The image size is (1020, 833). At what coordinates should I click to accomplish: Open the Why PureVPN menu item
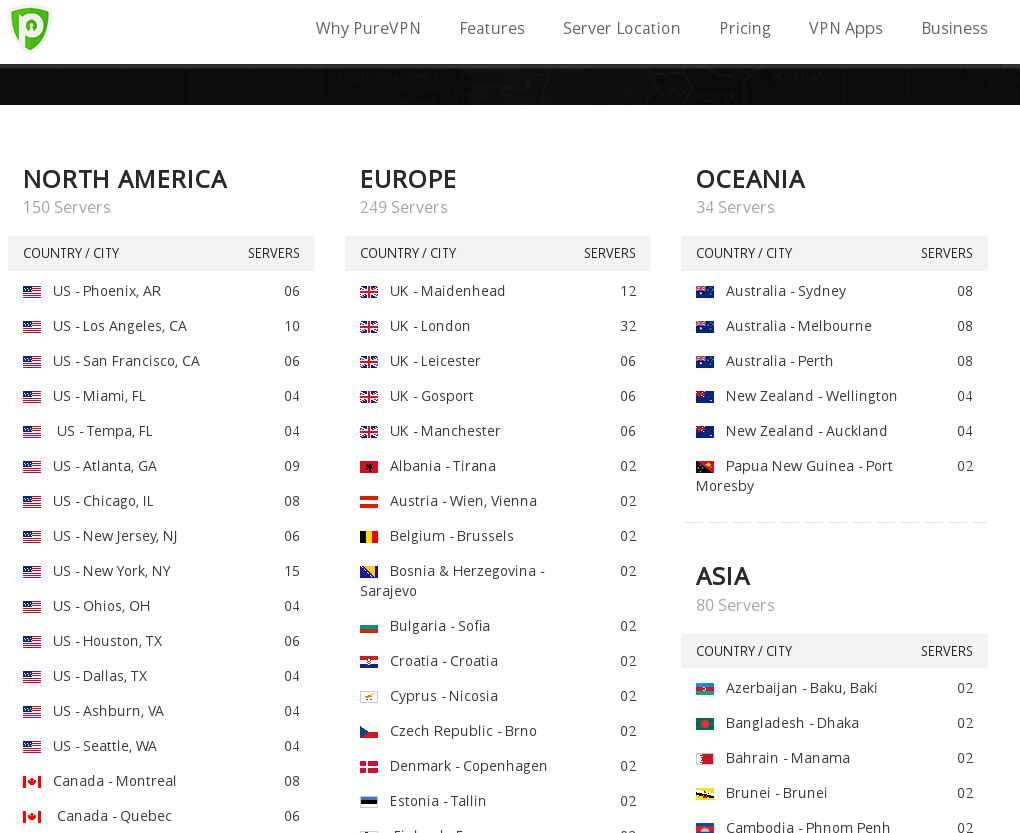(x=368, y=29)
